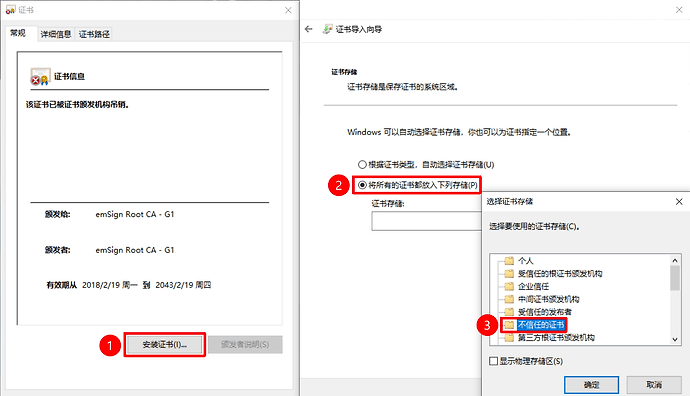Click the 证书导入向导 wizard icon
This screenshot has width=690, height=396.
[327, 29]
